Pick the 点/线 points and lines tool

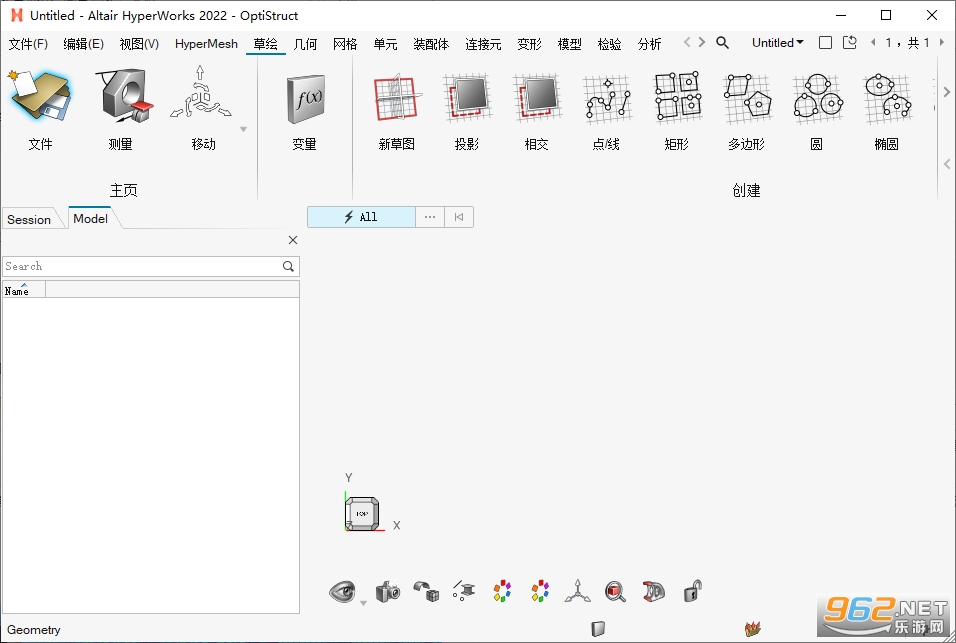607,98
